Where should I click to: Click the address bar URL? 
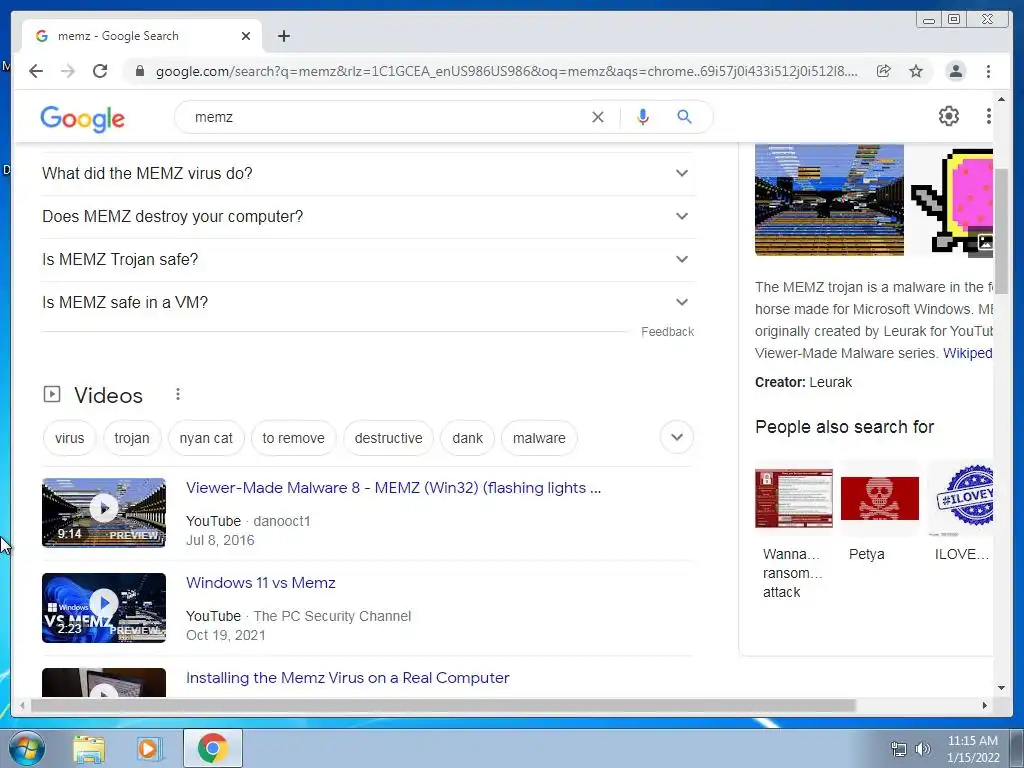click(x=506, y=71)
